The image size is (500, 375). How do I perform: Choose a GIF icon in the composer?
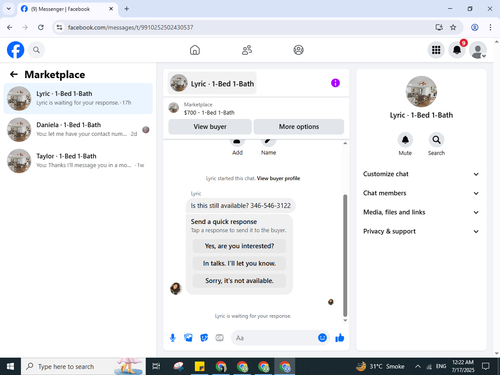[x=219, y=338]
